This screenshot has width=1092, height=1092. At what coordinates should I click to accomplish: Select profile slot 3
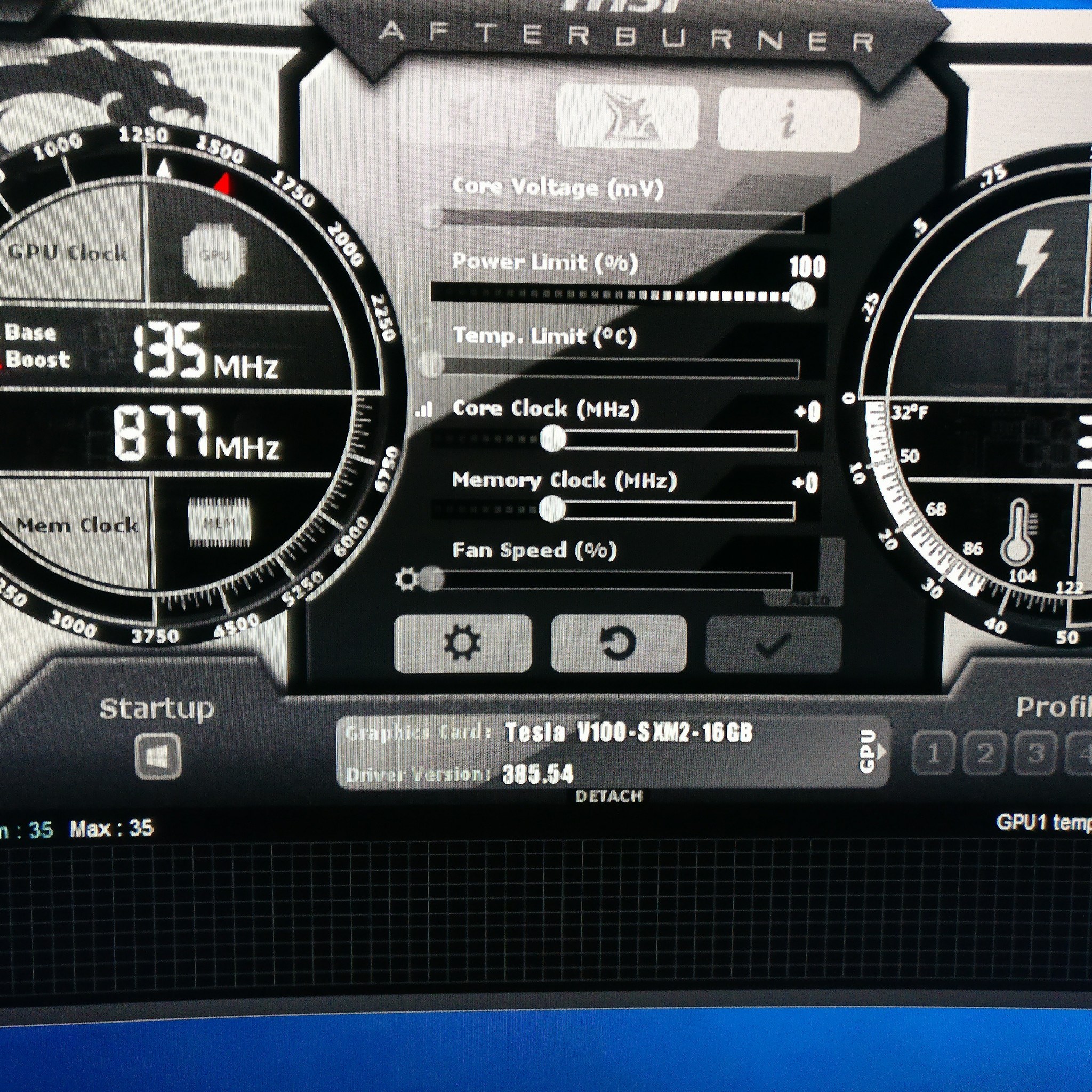click(x=1035, y=753)
